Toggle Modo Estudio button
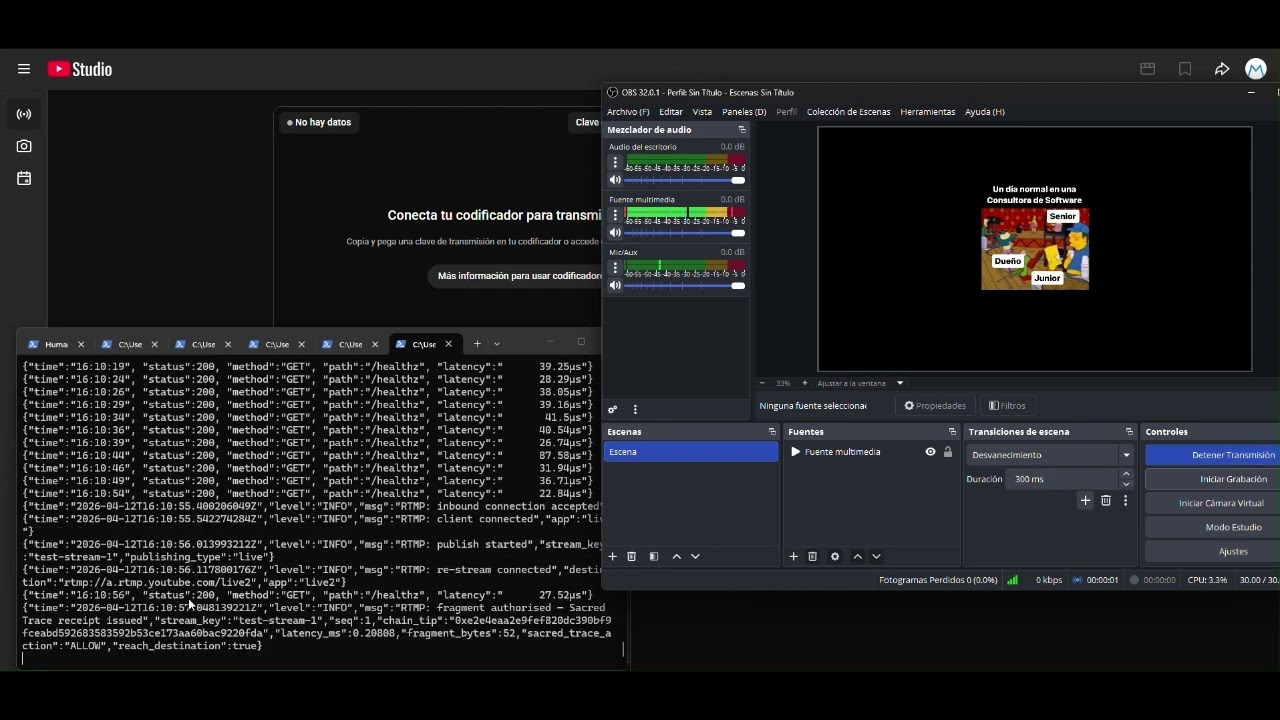 click(1213, 527)
